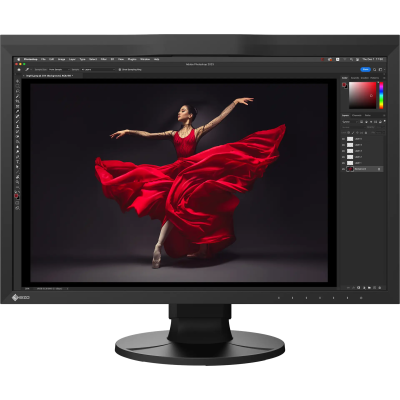Select the Lasso tool
The image size is (400, 400).
click(18, 91)
